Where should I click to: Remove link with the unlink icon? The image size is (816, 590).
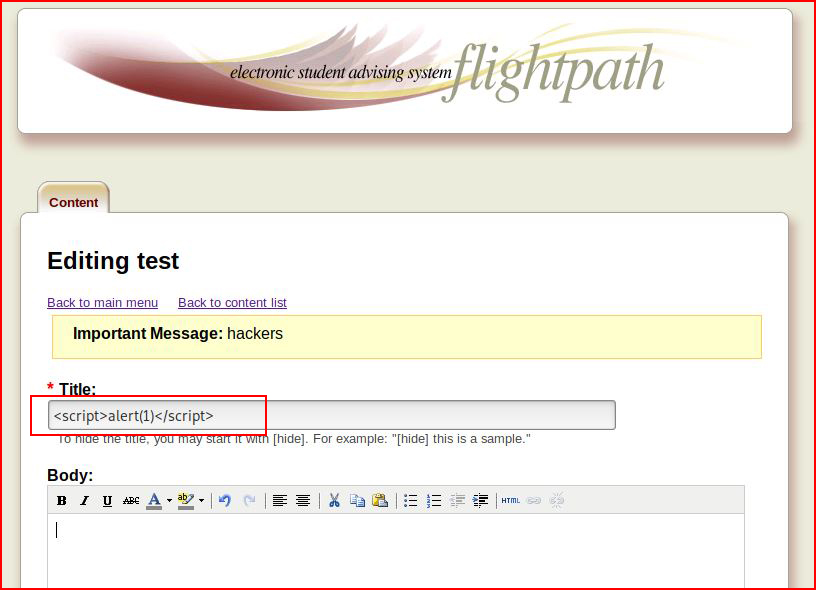click(557, 501)
